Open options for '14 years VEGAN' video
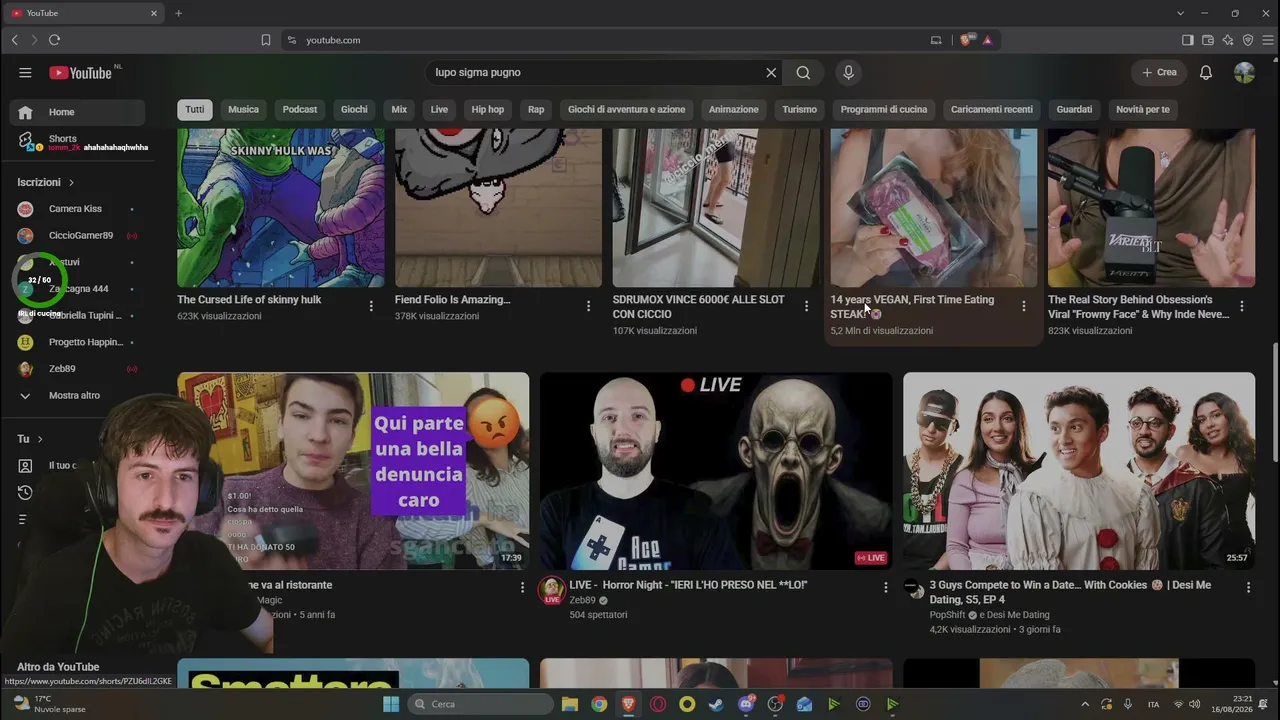 [1023, 306]
